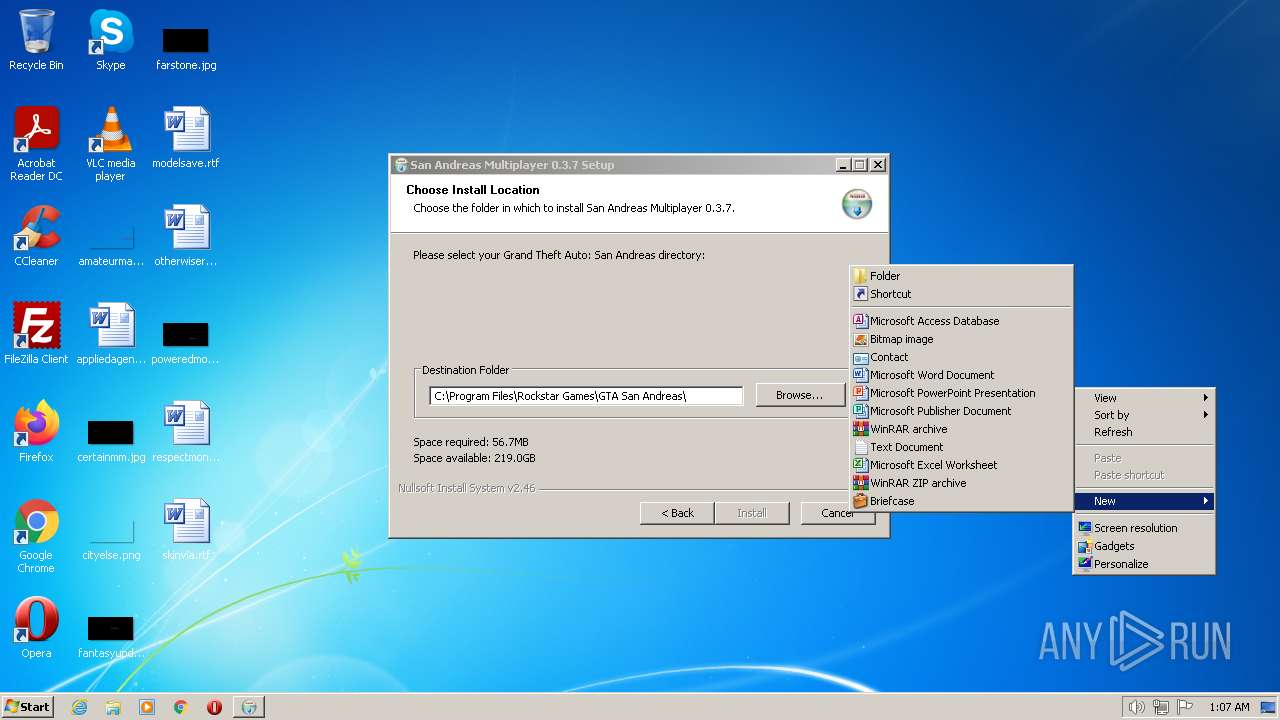
Task: Open Opera desktop shortcut
Action: pyautogui.click(x=36, y=628)
